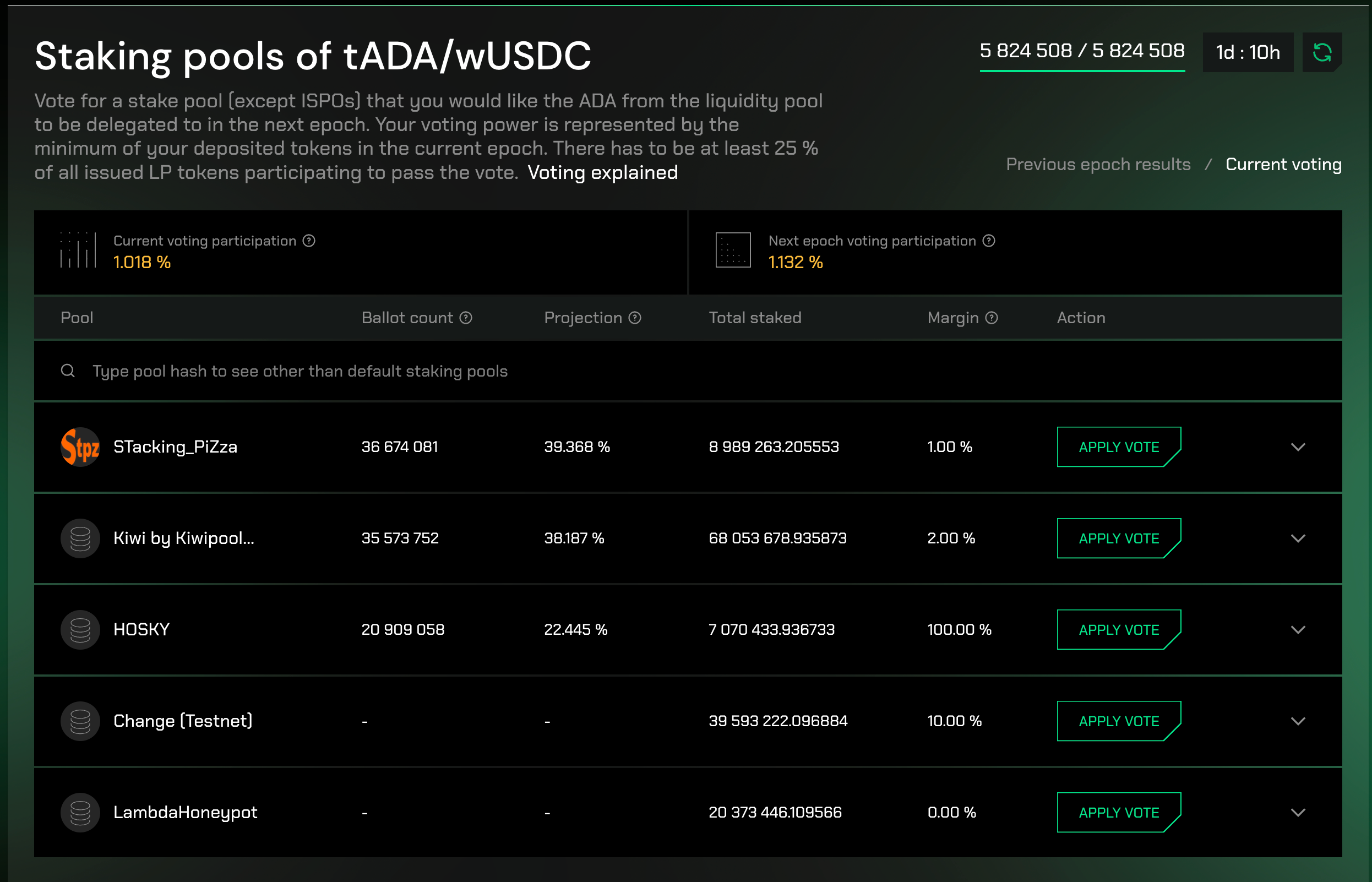Apply vote for HOSKY pool
Screen dimensions: 1372x882
[x=1119, y=629]
